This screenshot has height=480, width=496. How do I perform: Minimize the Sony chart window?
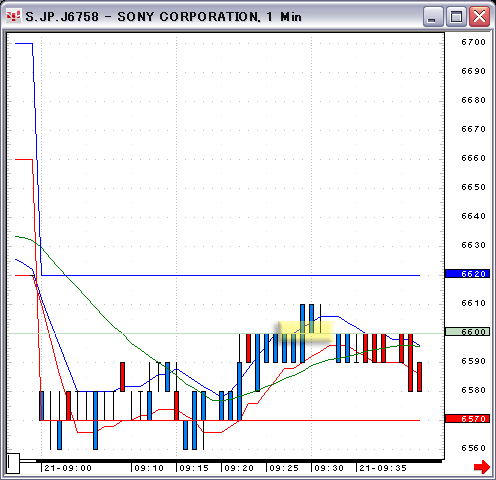pyautogui.click(x=433, y=16)
